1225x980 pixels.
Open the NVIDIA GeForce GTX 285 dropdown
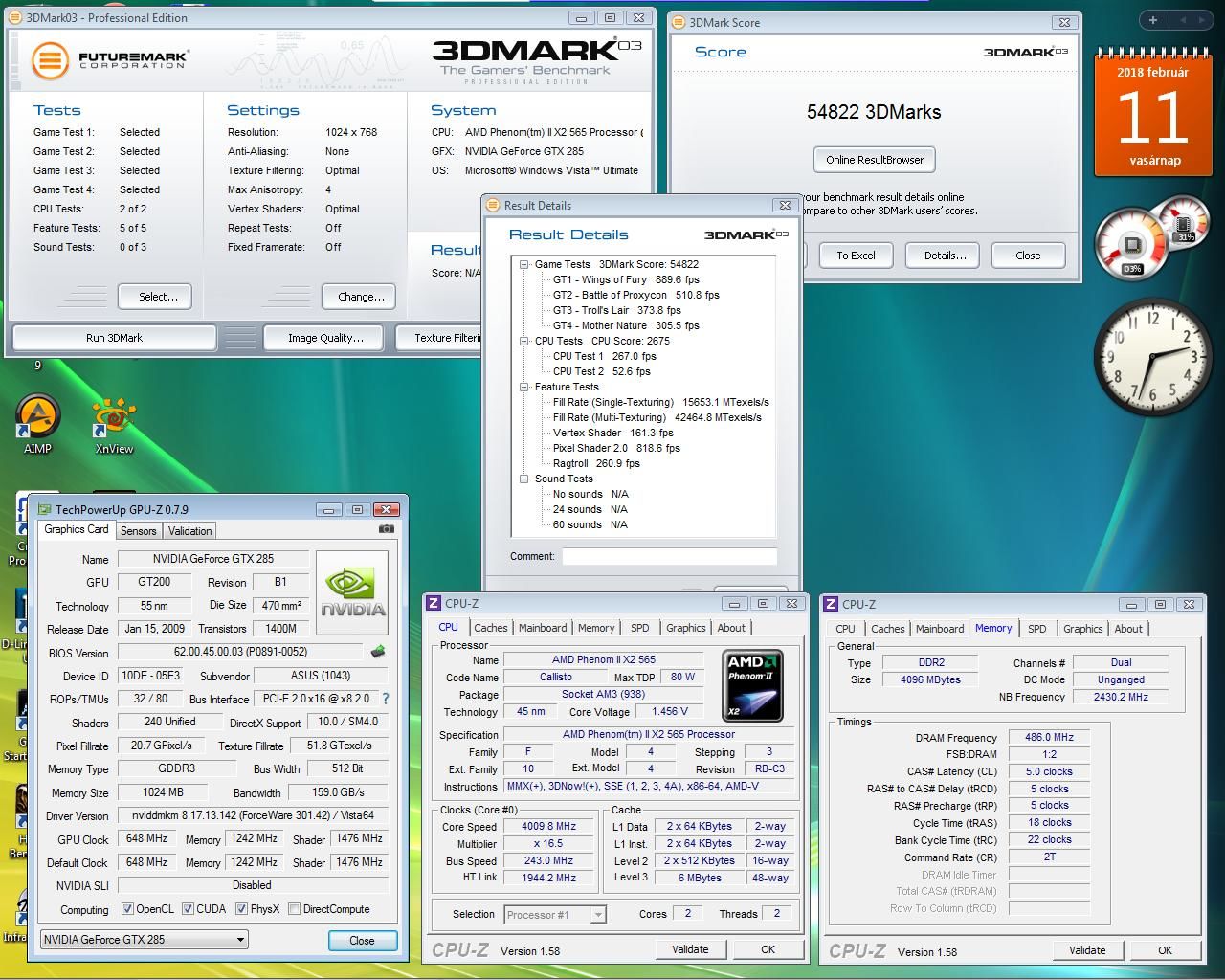coord(144,940)
